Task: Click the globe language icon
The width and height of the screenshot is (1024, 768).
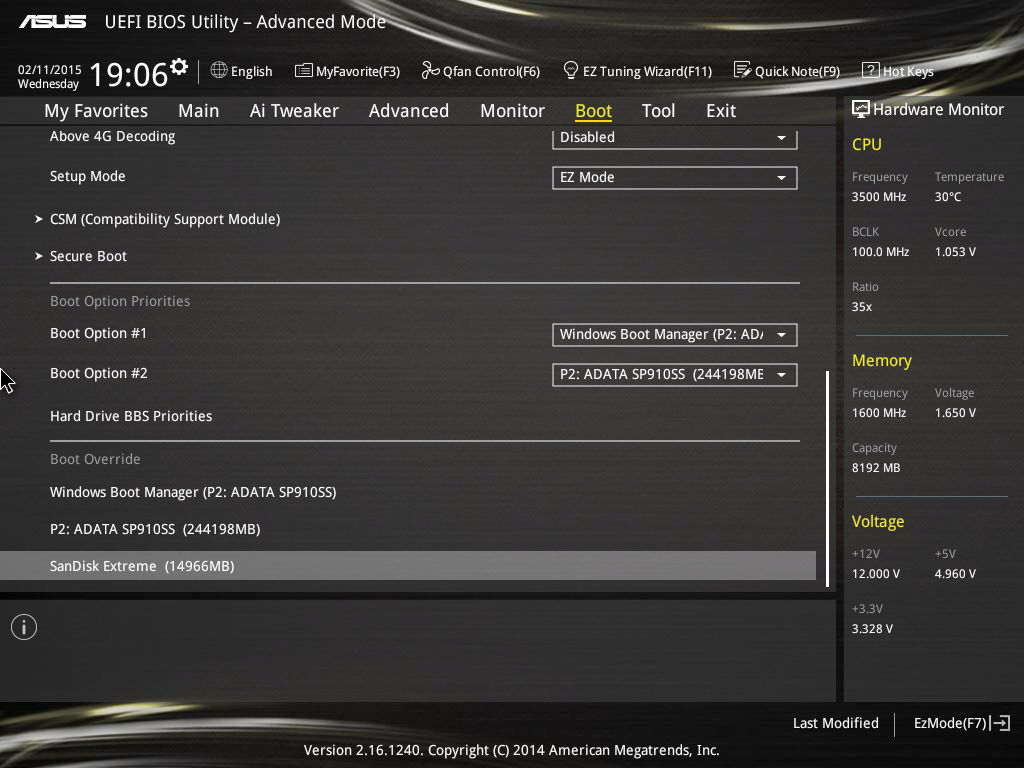Action: click(x=219, y=70)
